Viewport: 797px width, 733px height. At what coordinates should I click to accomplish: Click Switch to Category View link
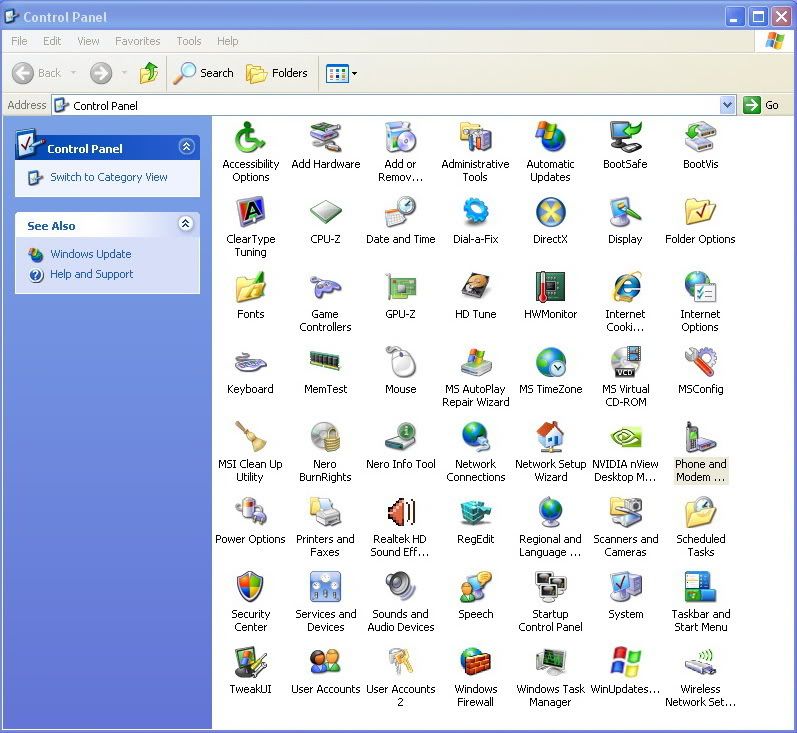108,177
